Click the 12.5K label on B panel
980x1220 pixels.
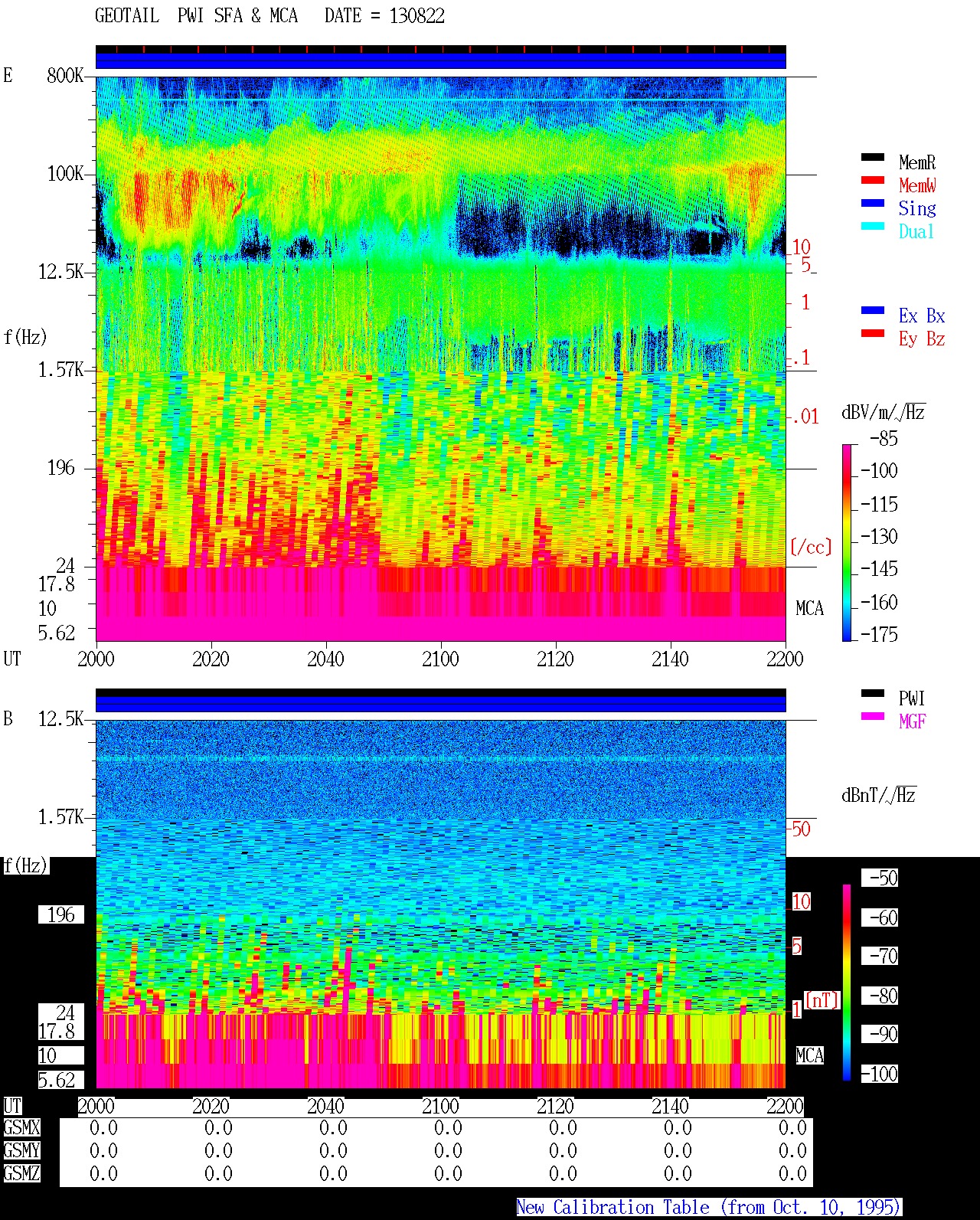click(x=61, y=719)
